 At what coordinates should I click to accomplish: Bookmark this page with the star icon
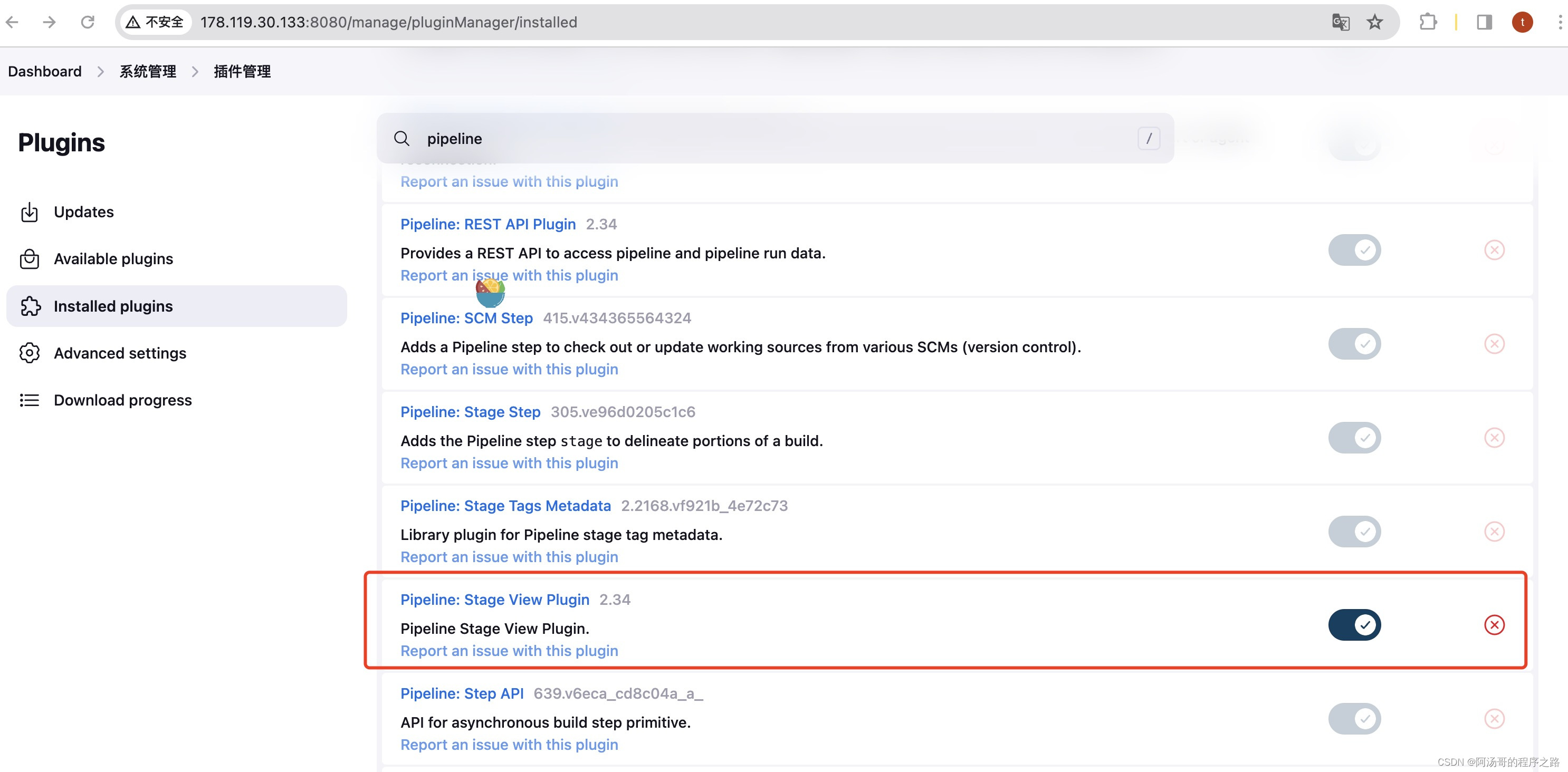(x=1374, y=22)
